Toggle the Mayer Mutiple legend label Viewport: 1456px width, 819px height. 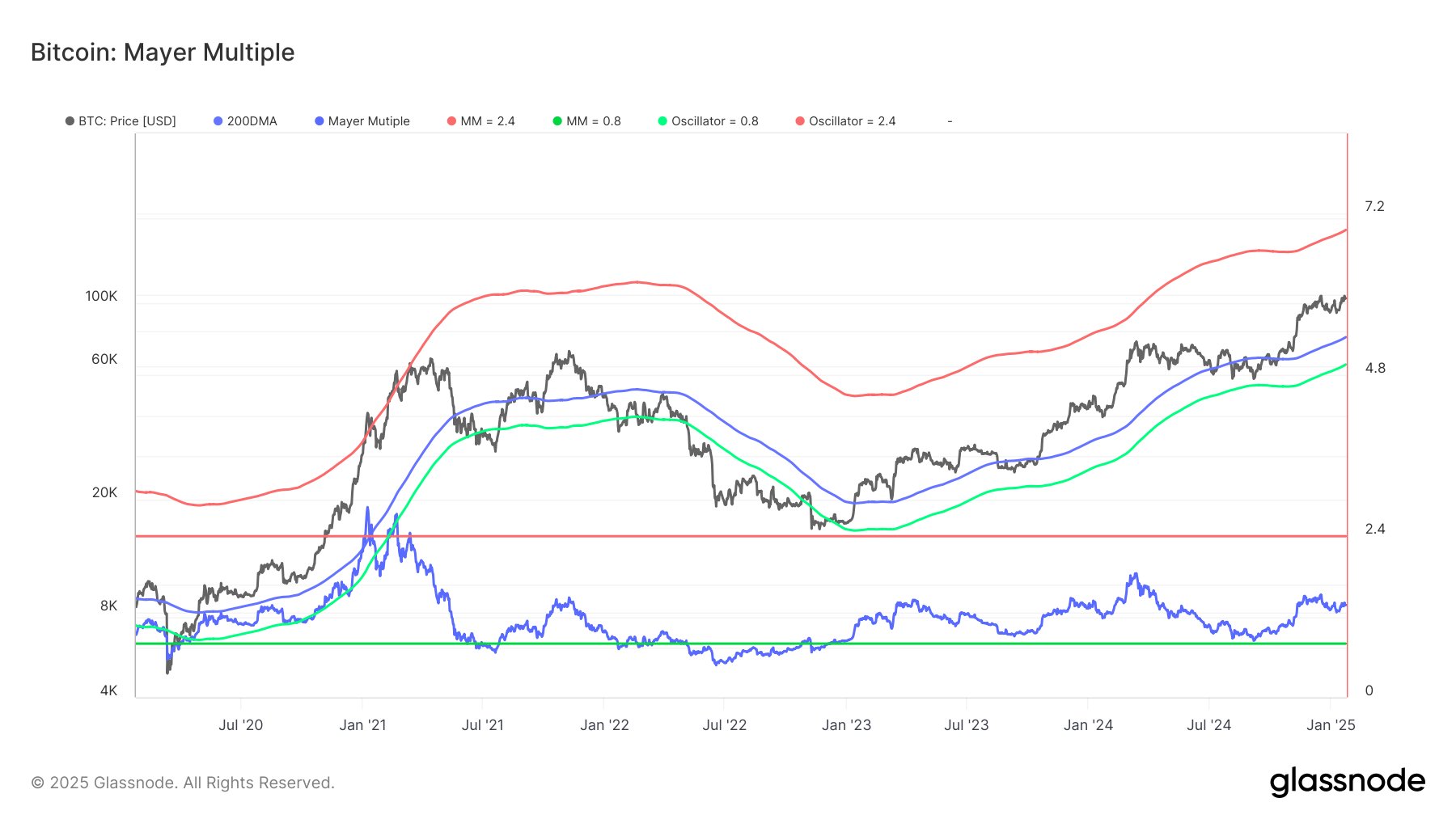tap(368, 121)
